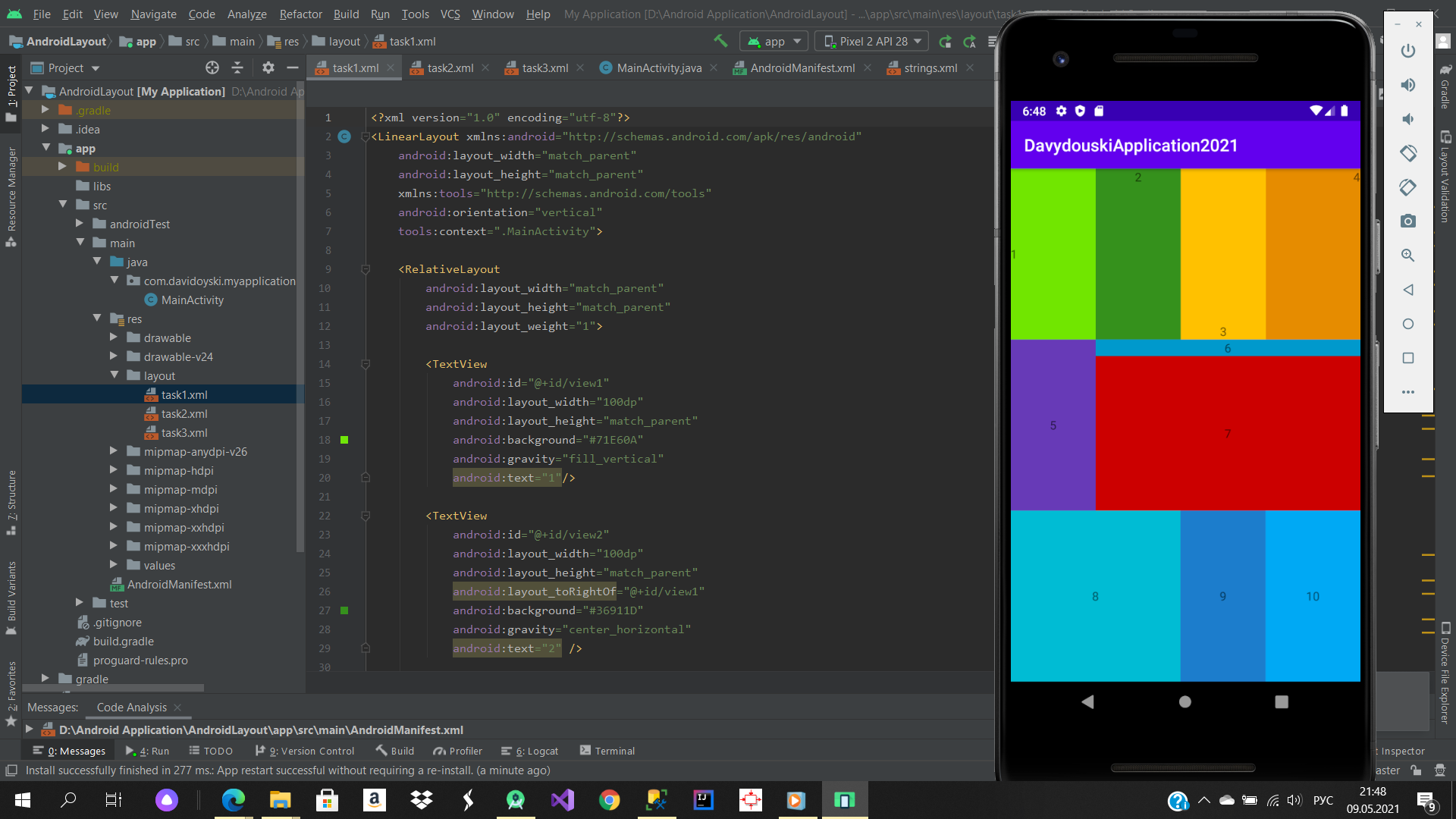This screenshot has height=819, width=1456.
Task: Take an emulator screenshot
Action: tap(1408, 221)
